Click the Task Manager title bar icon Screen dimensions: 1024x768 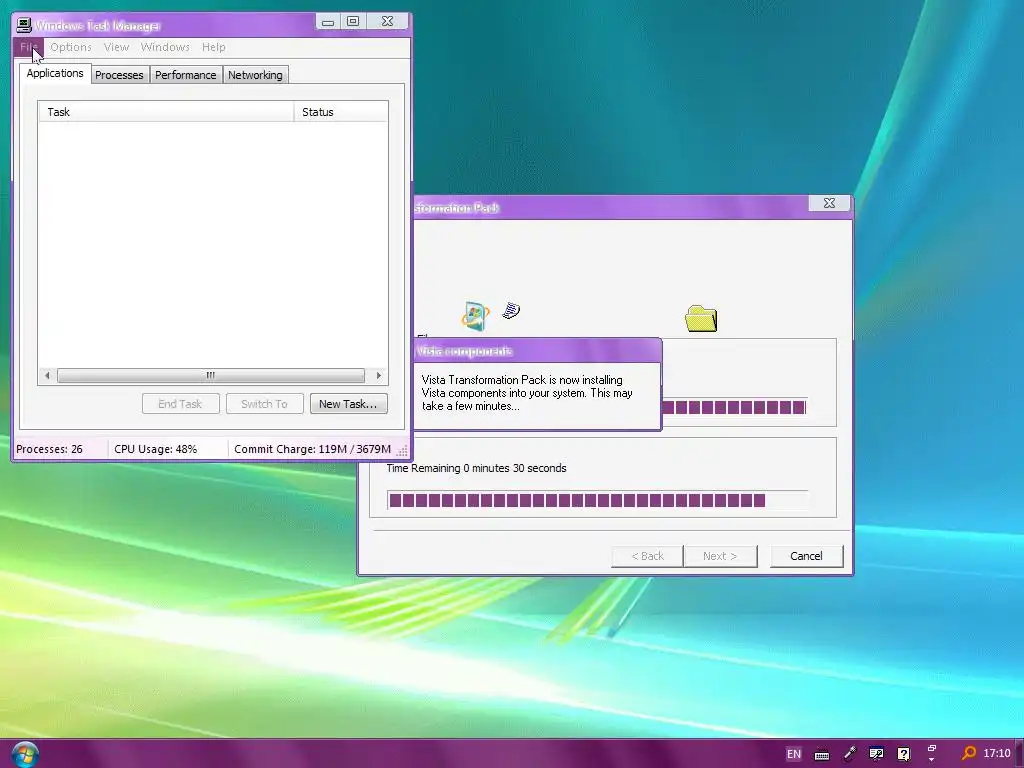point(24,25)
